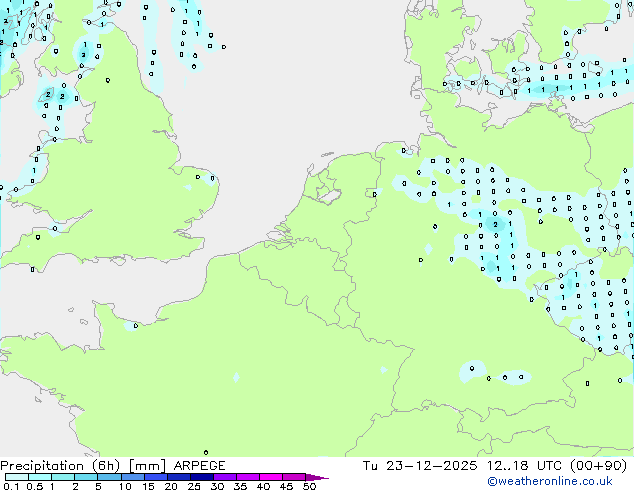The image size is (634, 490).
Task: Click the 25–30 mm dark navy legend swatch
Action: click(201, 477)
